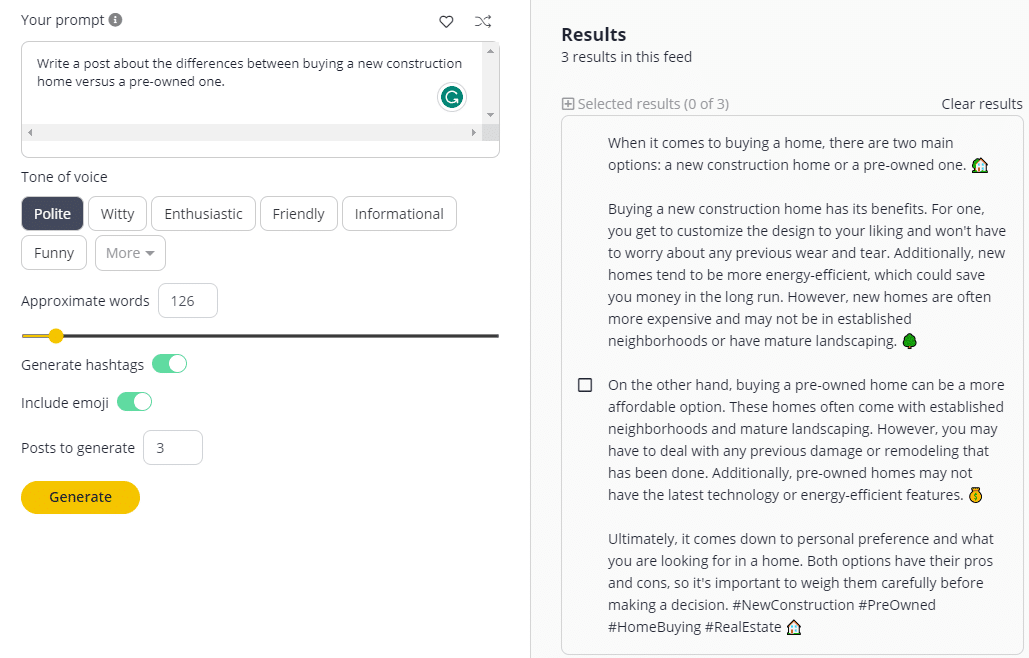
Task: Turn off the Include emoji toggle
Action: (134, 400)
